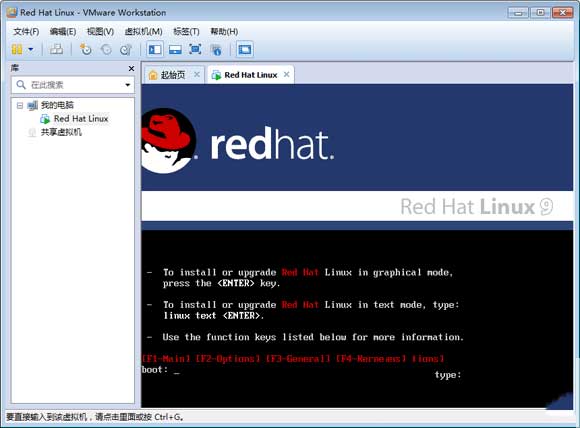Click the library search input field
This screenshot has height=428, width=580.
point(72,85)
